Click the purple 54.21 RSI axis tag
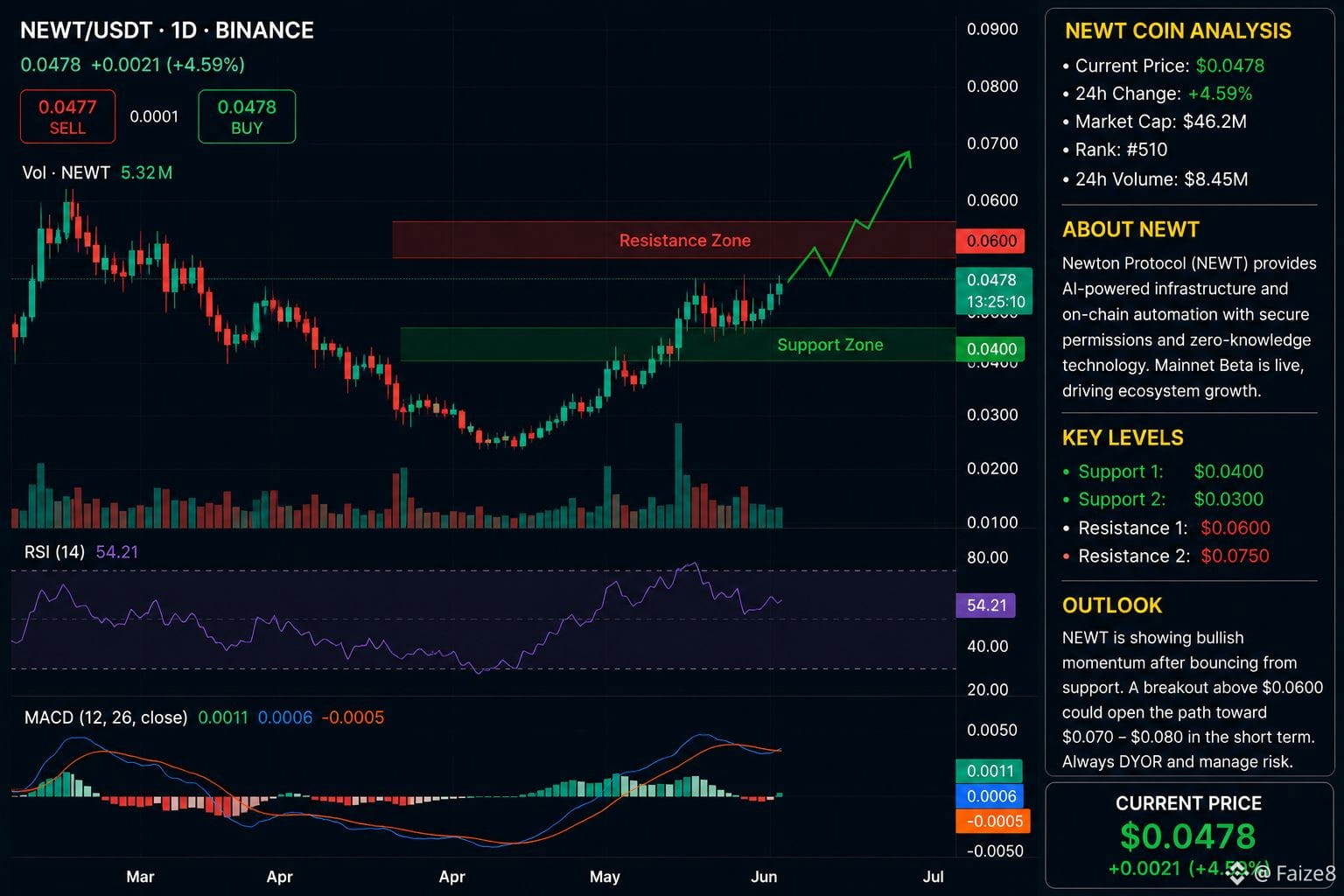The image size is (1344, 896). (986, 605)
